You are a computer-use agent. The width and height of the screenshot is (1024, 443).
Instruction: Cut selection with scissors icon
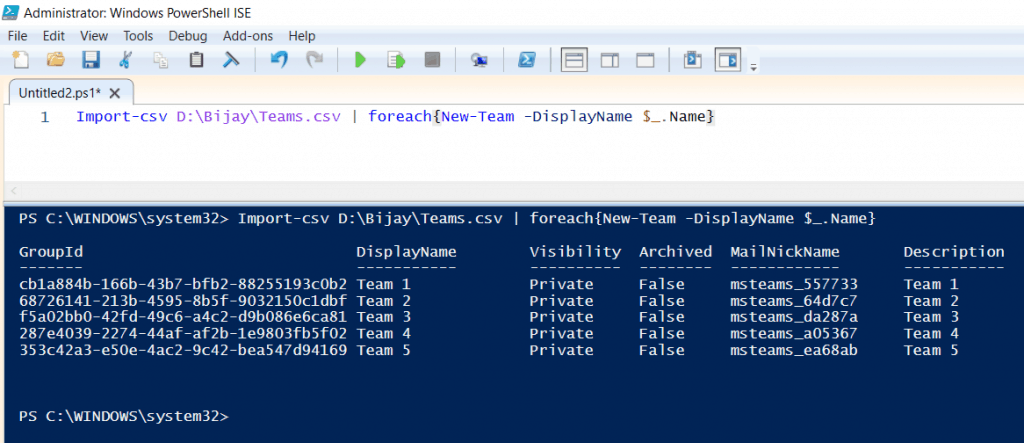(x=125, y=61)
